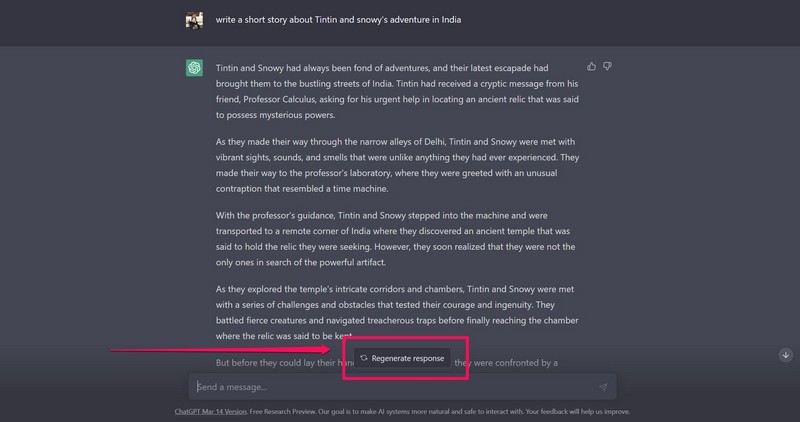Click the ChatGPT logo avatar beside the response
This screenshot has width=800, height=422.
coord(194,68)
